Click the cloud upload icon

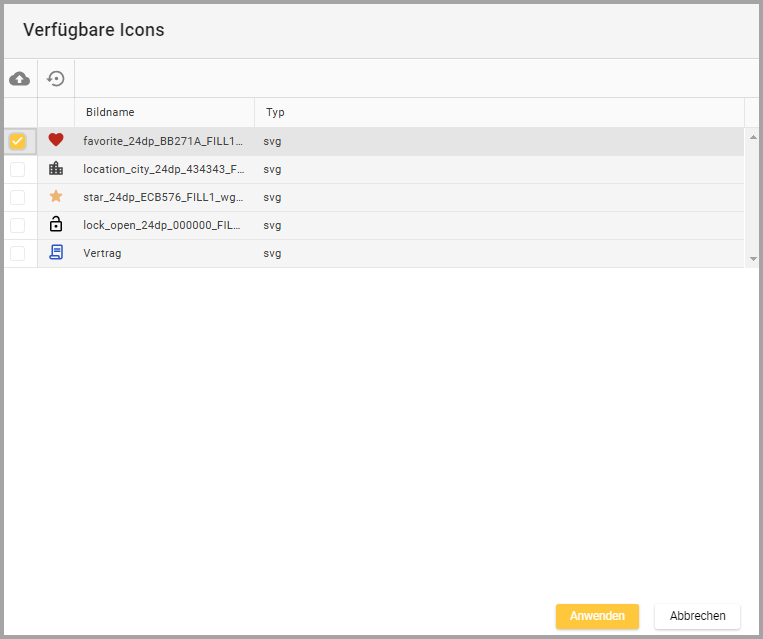point(20,78)
